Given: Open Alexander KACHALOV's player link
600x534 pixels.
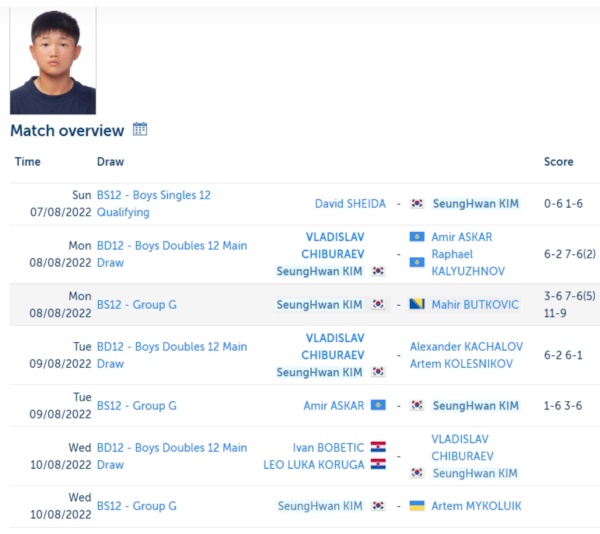Looking at the screenshot, I should 466,347.
